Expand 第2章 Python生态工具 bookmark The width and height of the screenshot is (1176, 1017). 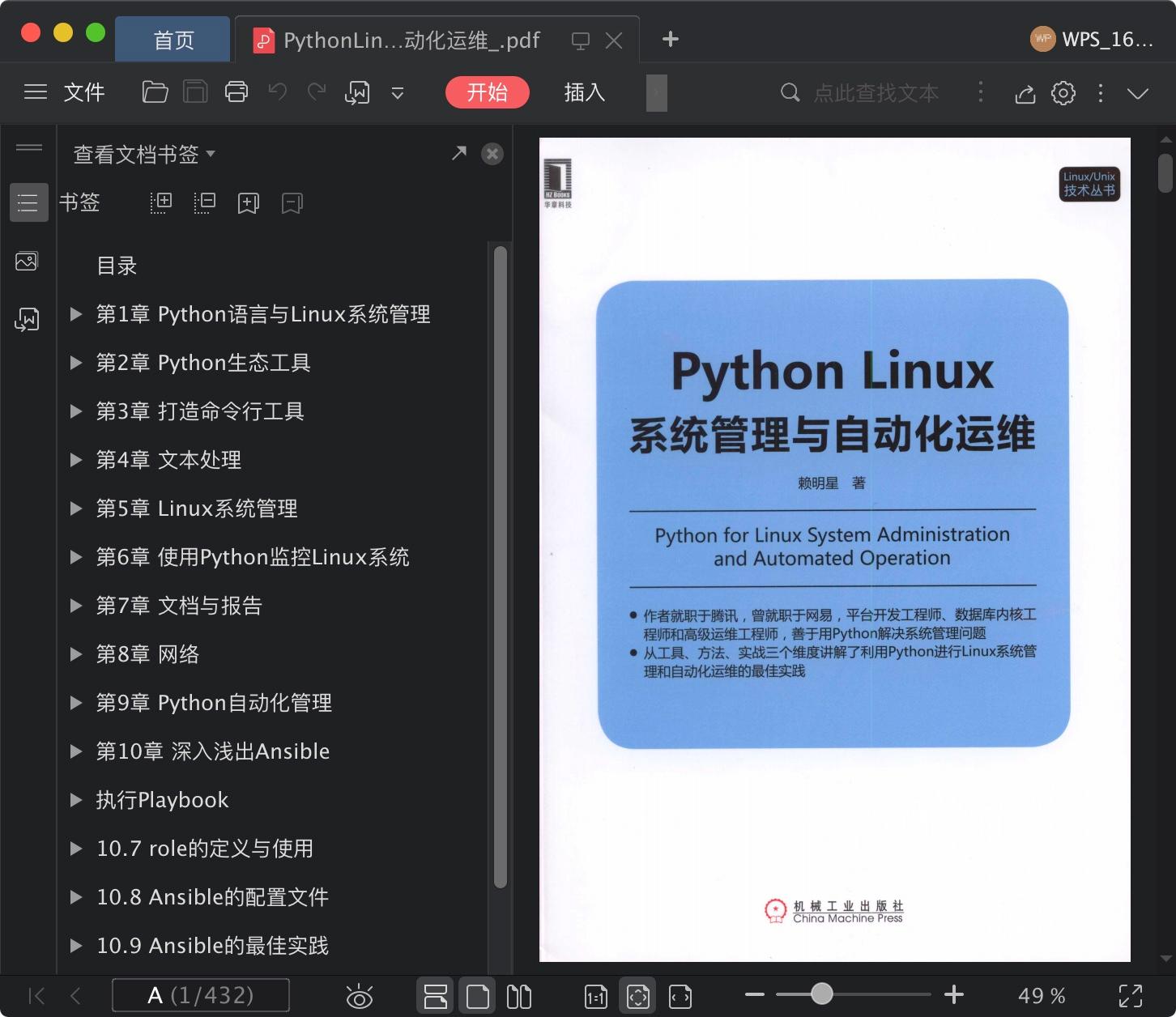click(x=76, y=363)
